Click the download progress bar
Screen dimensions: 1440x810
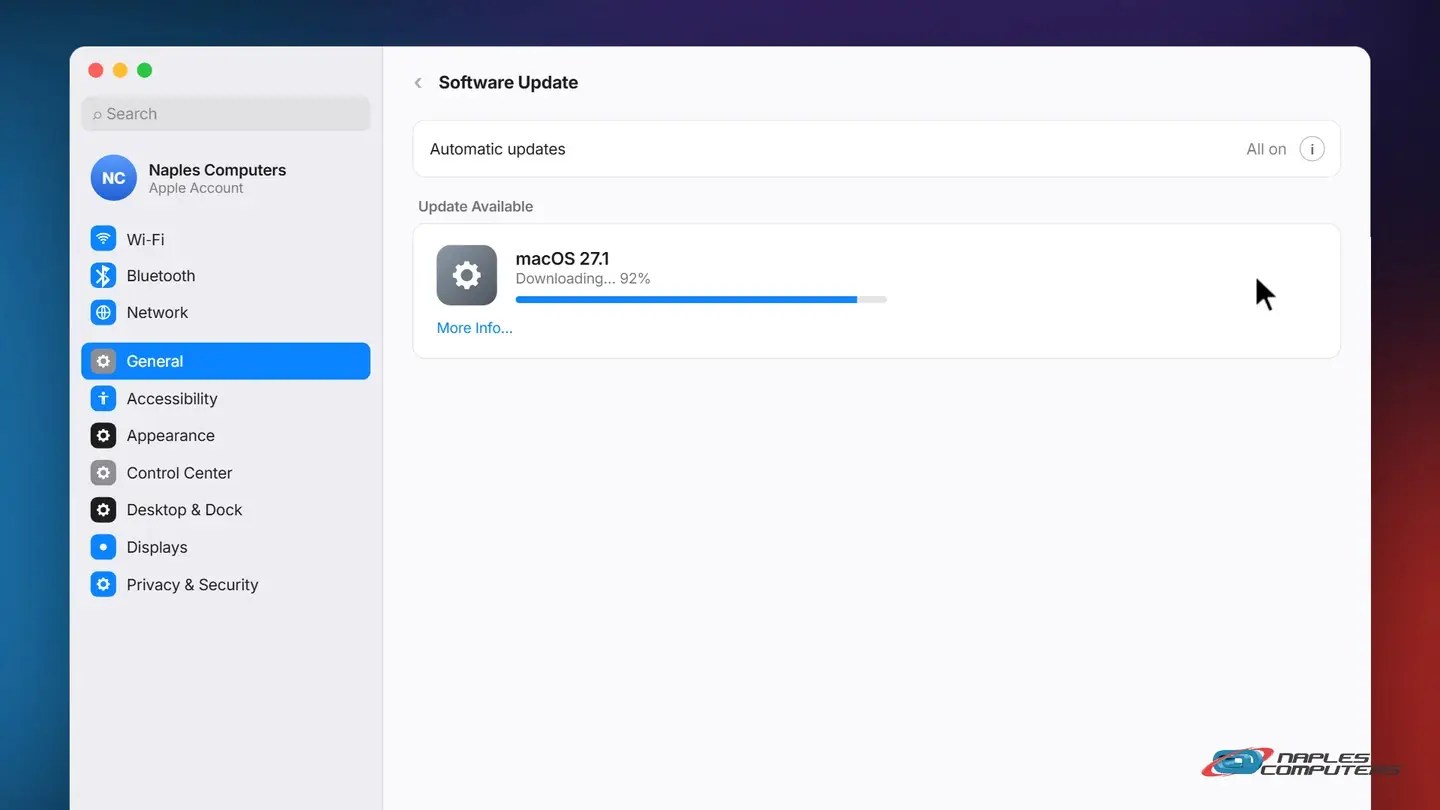pyautogui.click(x=701, y=299)
